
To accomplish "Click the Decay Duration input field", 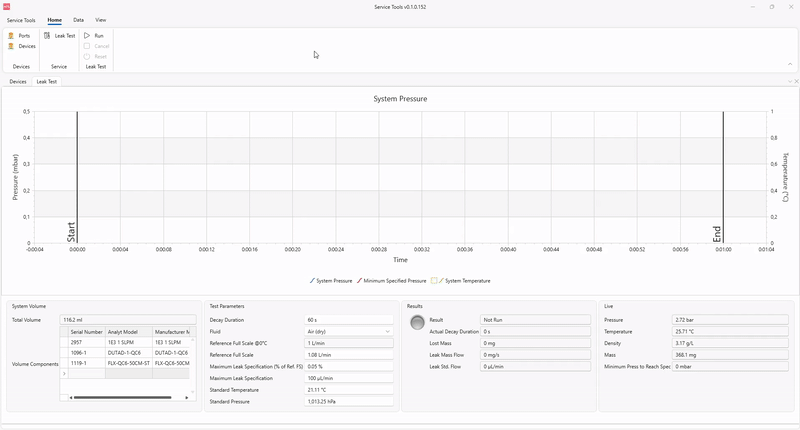I will 349,320.
